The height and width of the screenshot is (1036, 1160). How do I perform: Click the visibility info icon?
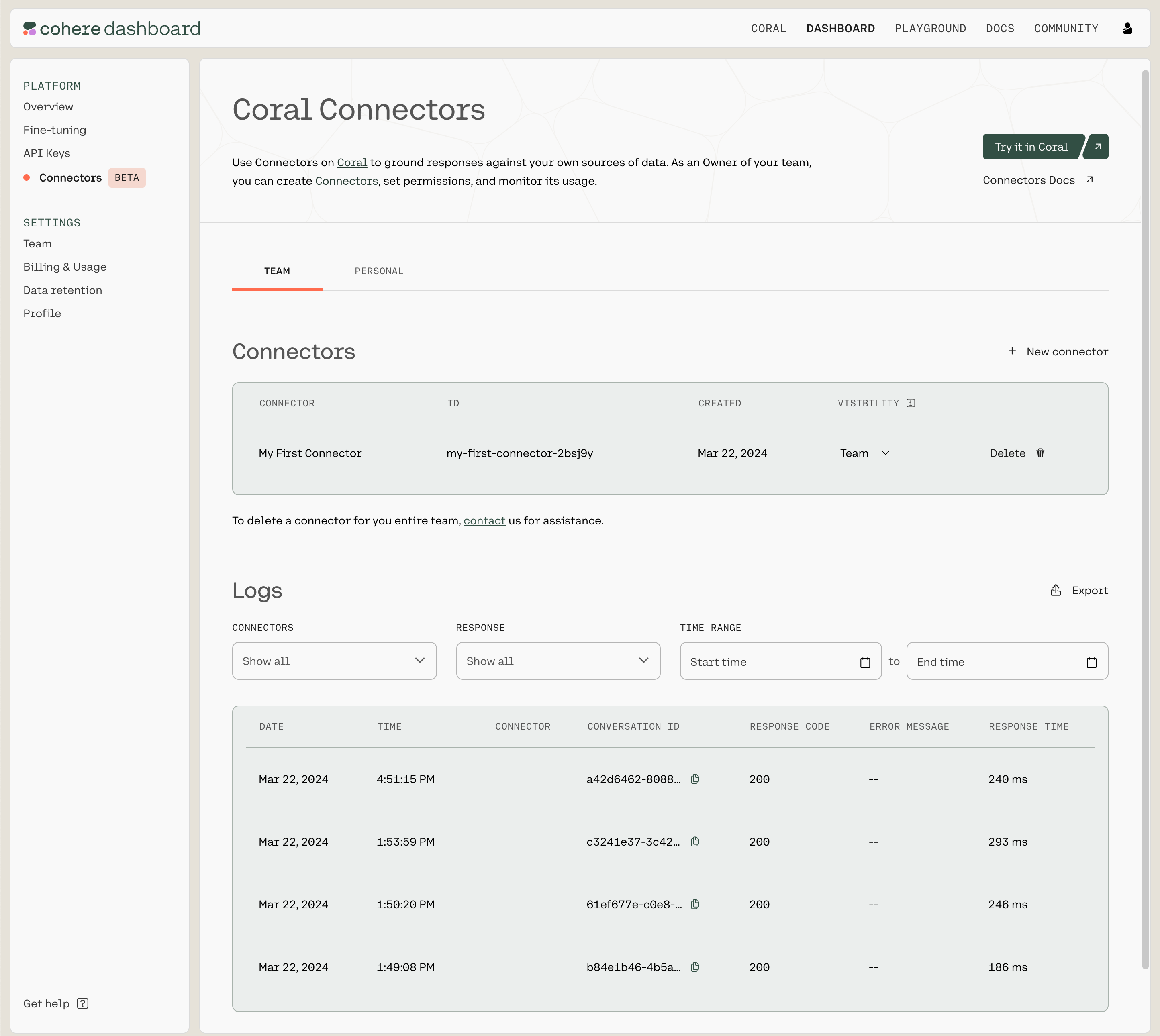pos(911,403)
